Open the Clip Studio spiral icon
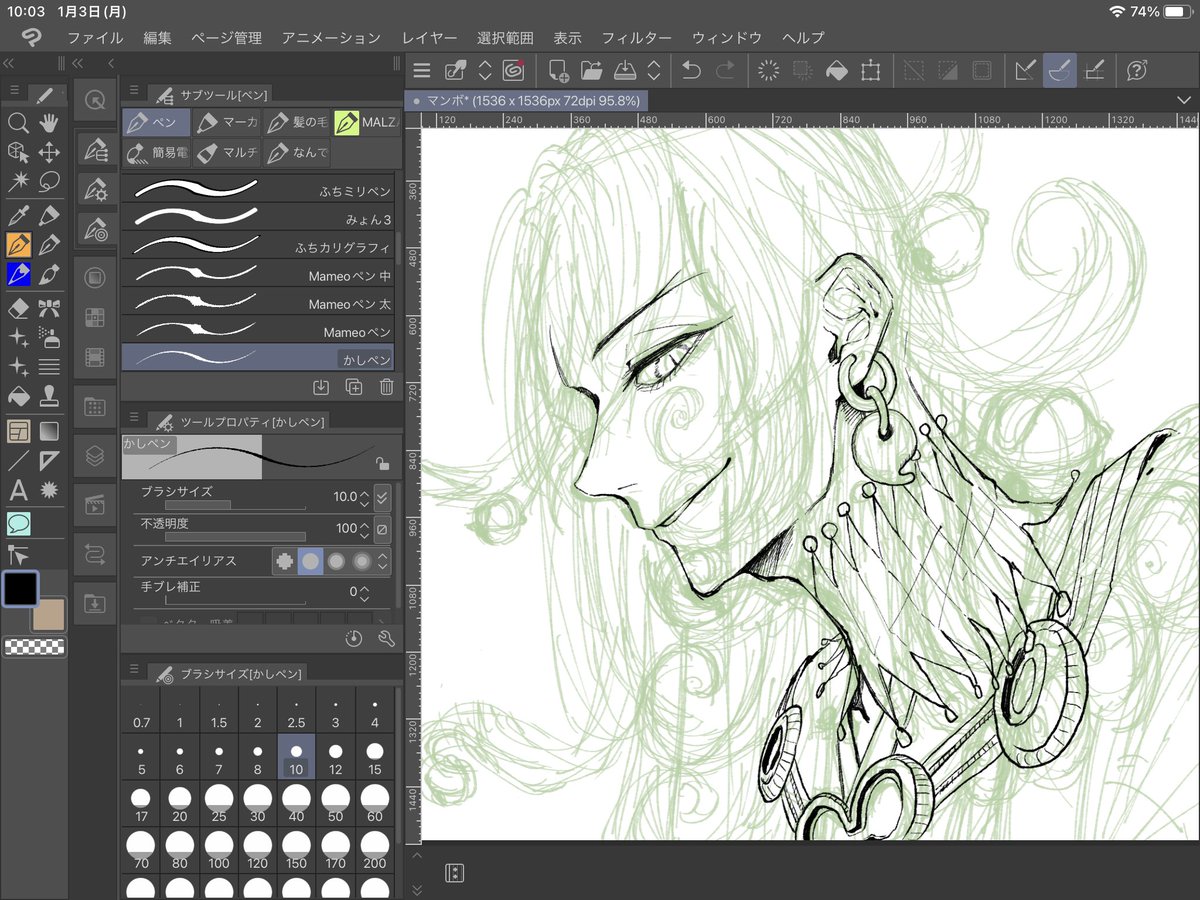 [x=514, y=70]
